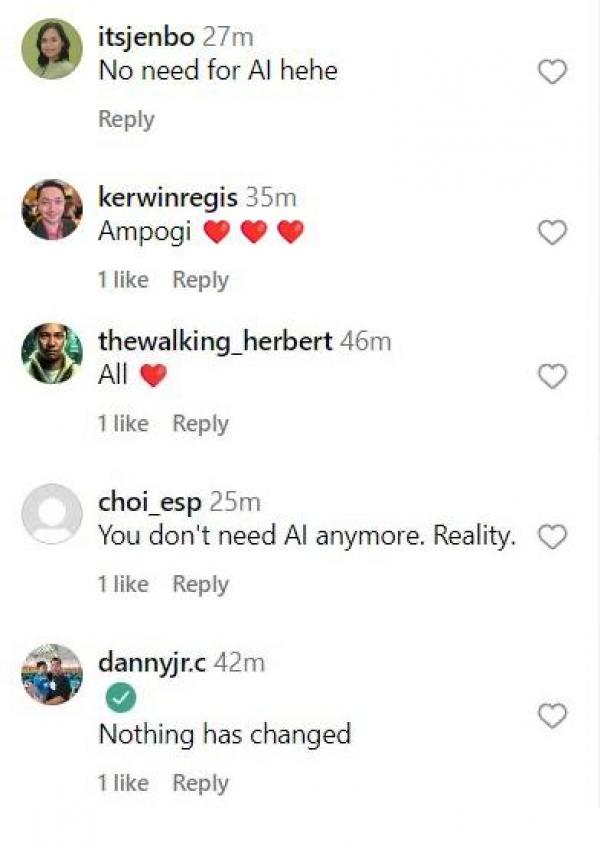600x849 pixels.
Task: Open itsjenbo's profile picture
Action: (x=52, y=49)
